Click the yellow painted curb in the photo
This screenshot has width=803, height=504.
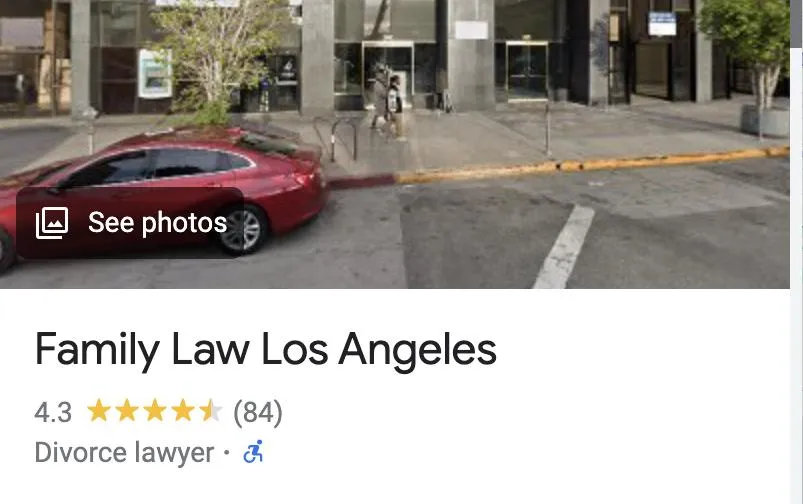pyautogui.click(x=591, y=165)
